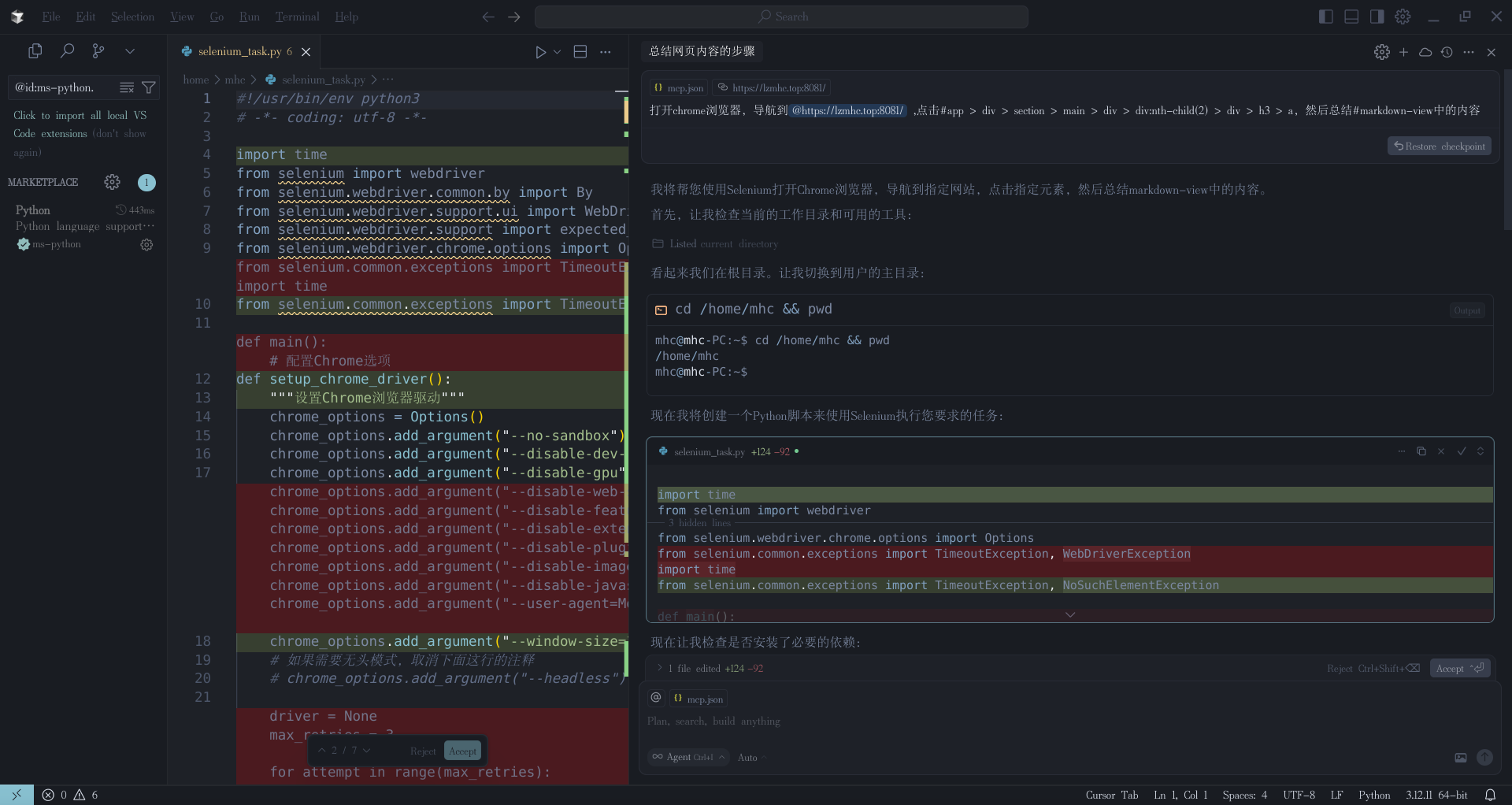Open background agents cloud icon
This screenshot has width=1512, height=805.
coord(1425,52)
